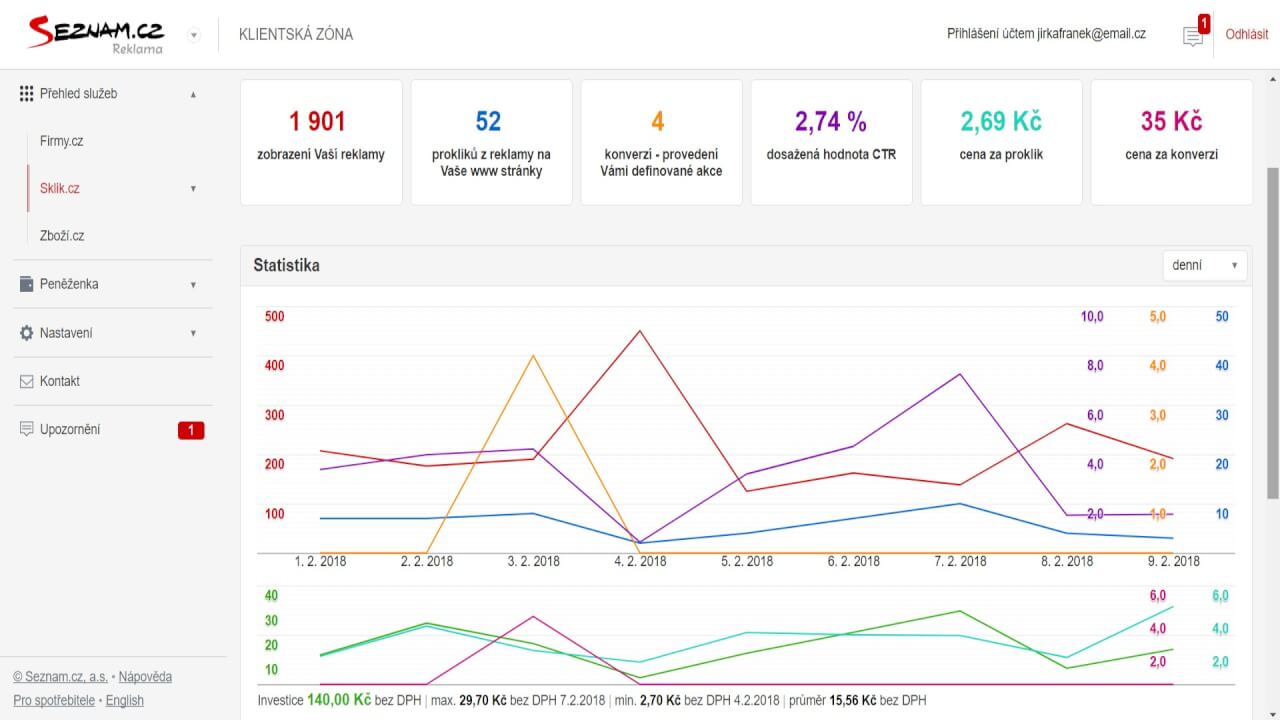Screen dimensions: 1280x720
Task: Select Zboží.cz in the sidebar
Action: [62, 236]
